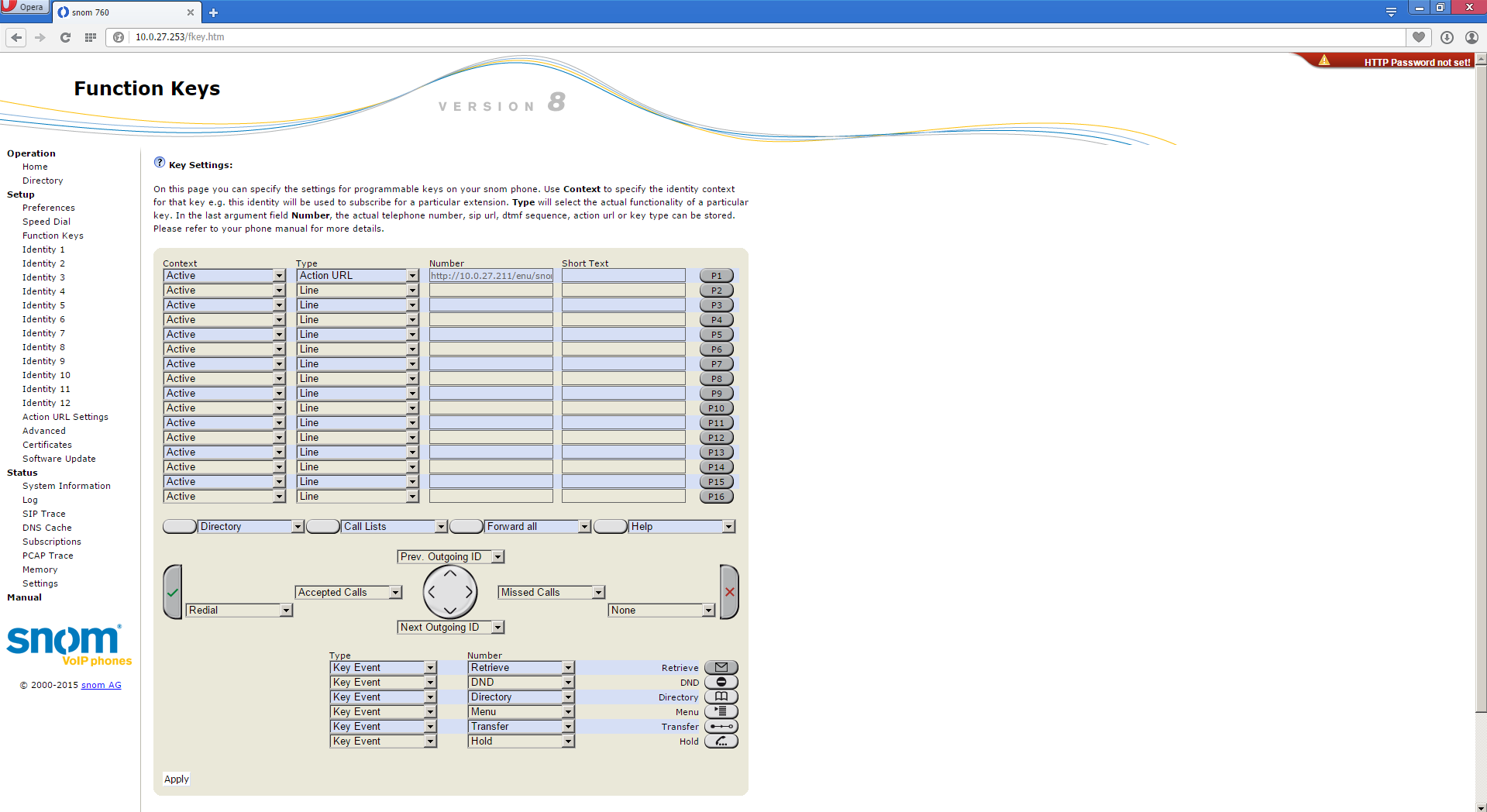Click the Hold key icon
Viewport: 1487px width, 812px height.
click(721, 741)
